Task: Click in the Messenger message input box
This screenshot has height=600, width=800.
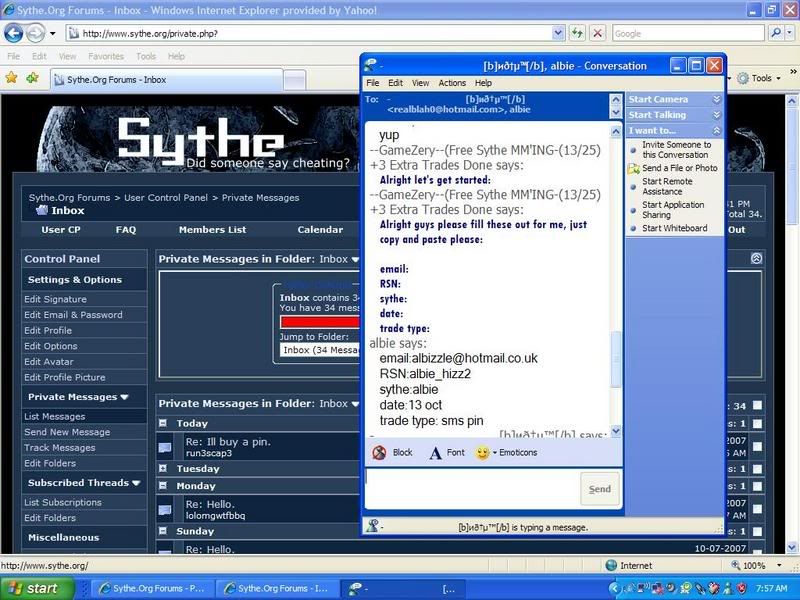Action: [x=473, y=489]
